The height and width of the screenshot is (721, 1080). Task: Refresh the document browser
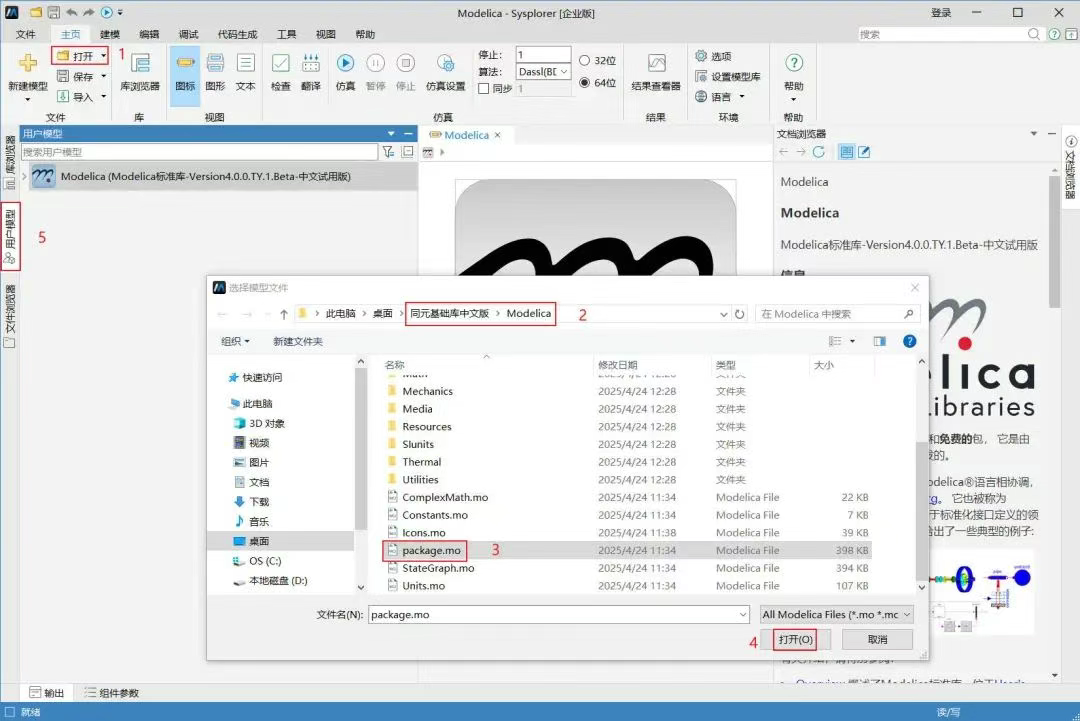pyautogui.click(x=818, y=151)
